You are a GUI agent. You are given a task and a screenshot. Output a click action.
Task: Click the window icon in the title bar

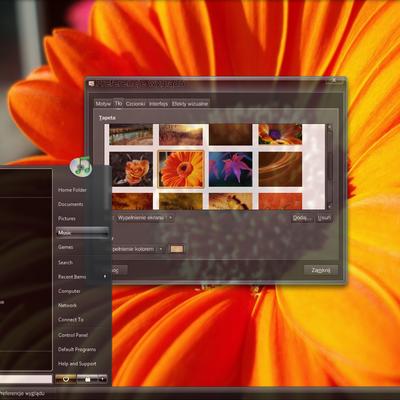click(91, 84)
